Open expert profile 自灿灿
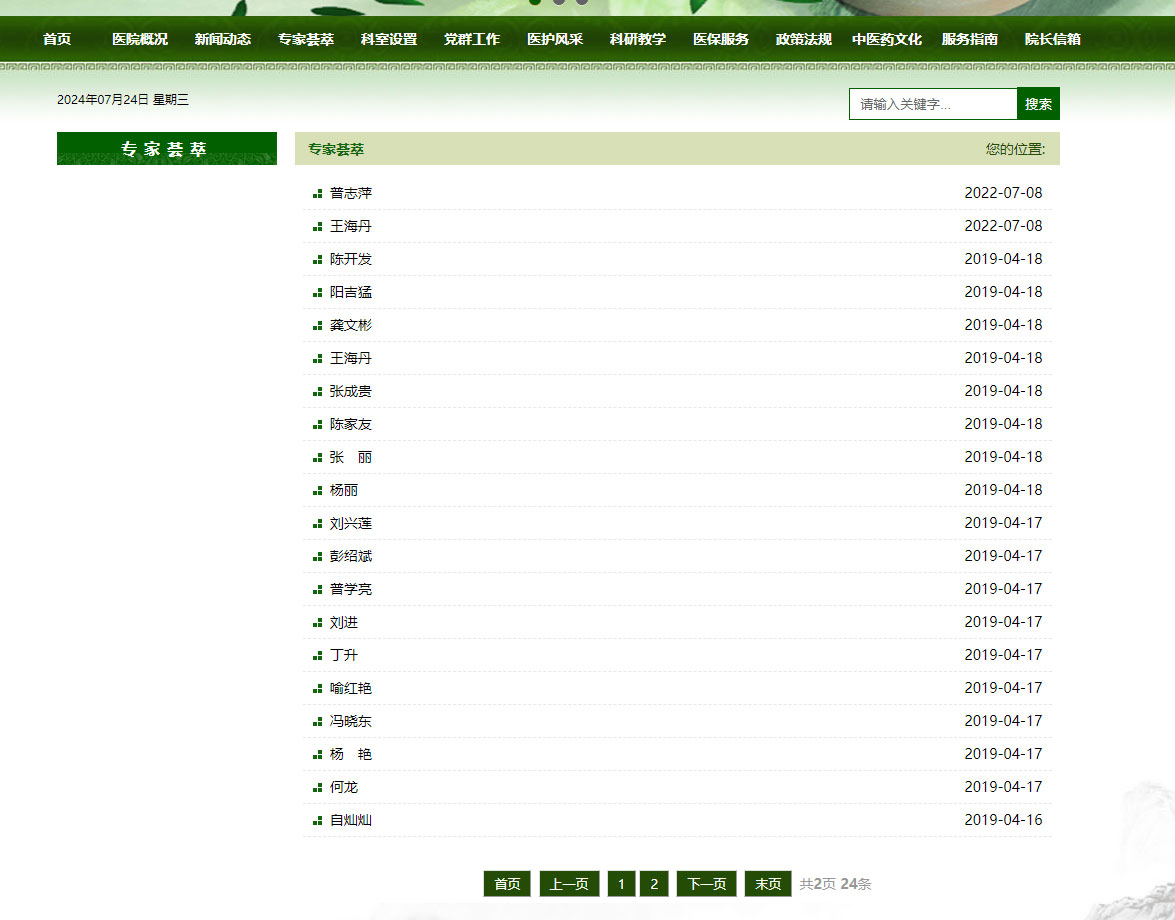This screenshot has width=1175, height=920. click(351, 820)
